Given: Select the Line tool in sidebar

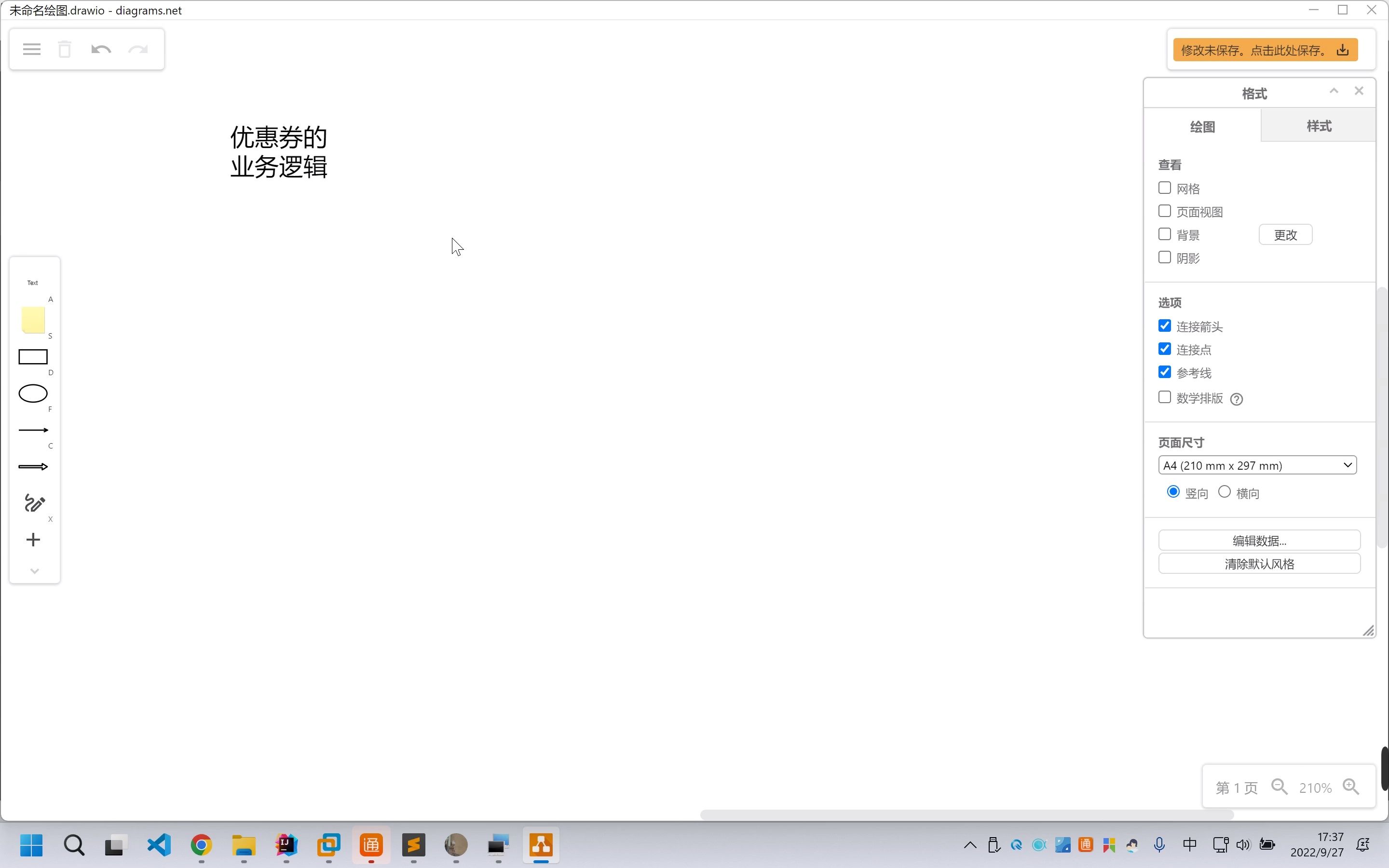Looking at the screenshot, I should tap(33, 429).
